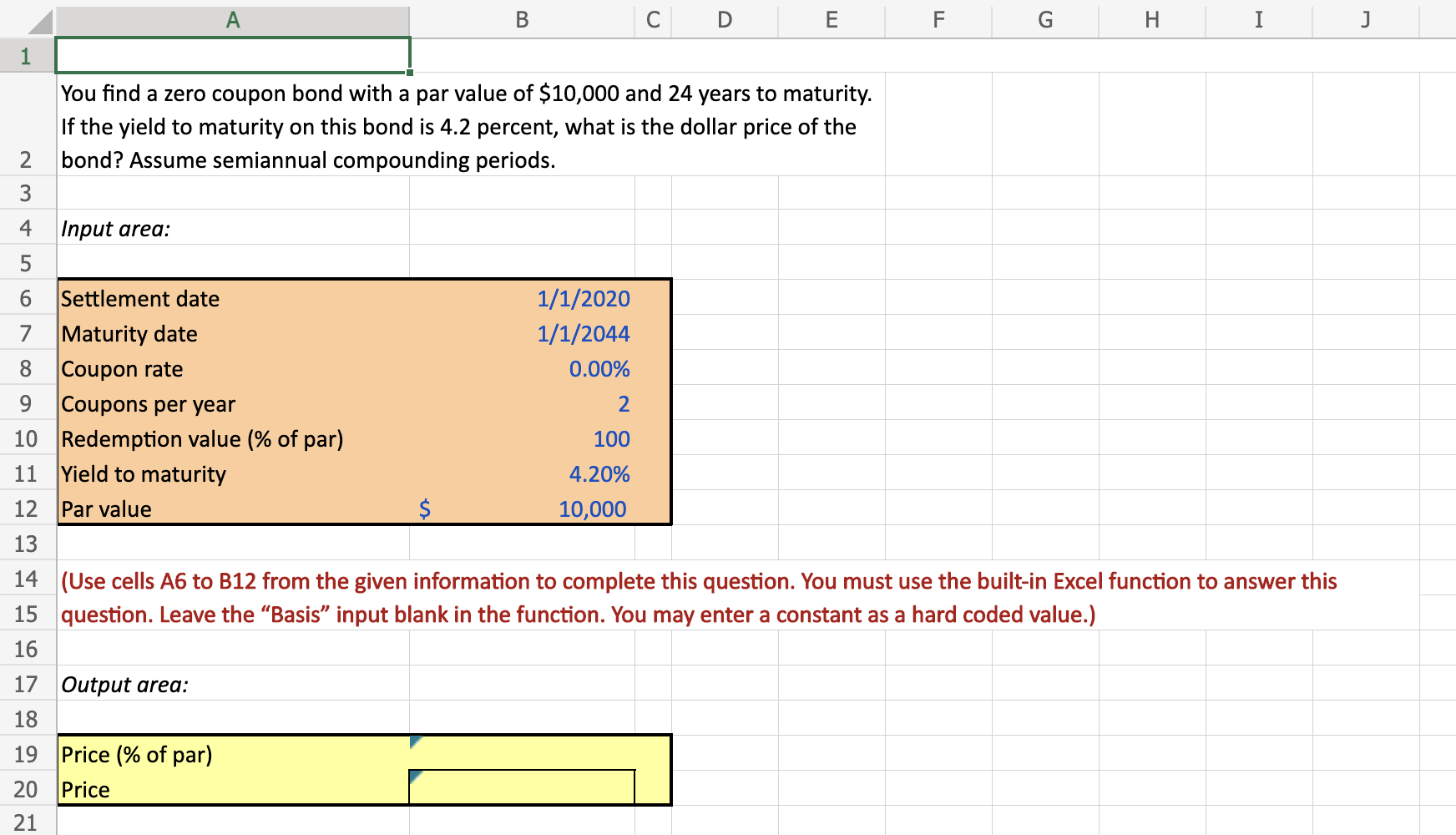This screenshot has height=835, width=1456.
Task: Select the Price answer cell B20
Action: click(x=522, y=788)
